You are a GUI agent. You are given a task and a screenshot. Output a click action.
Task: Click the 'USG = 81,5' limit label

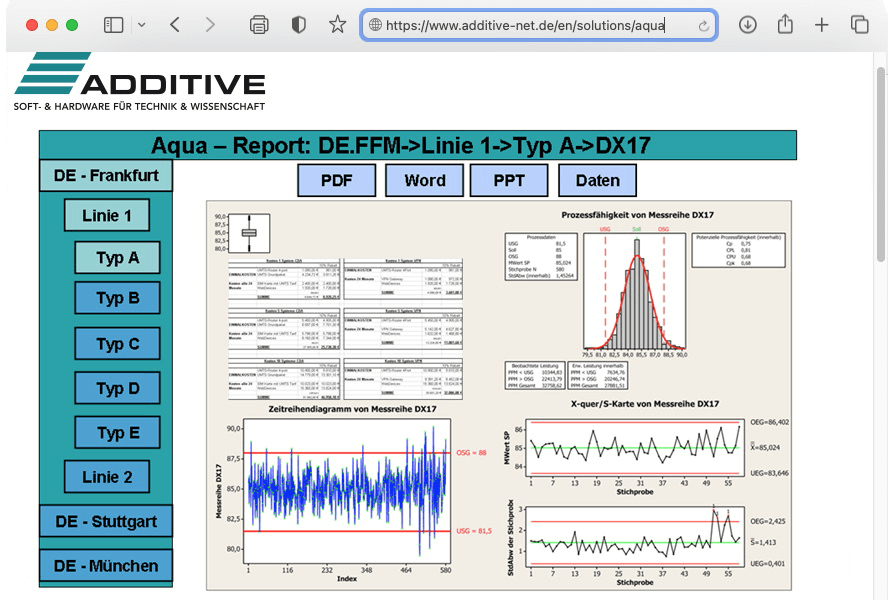click(x=474, y=531)
